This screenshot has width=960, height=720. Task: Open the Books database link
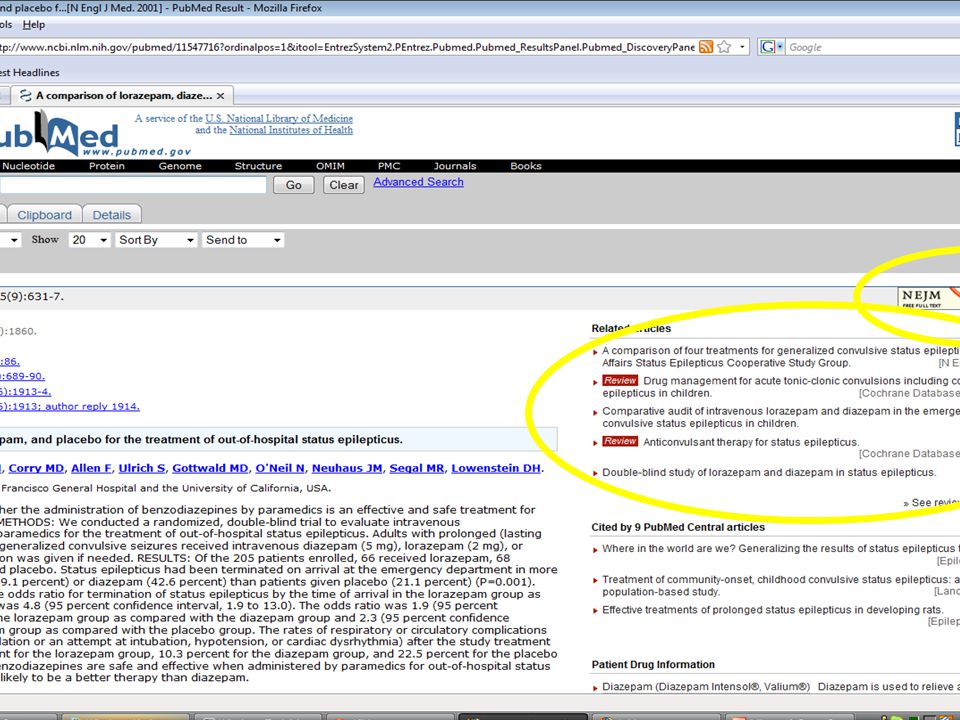click(x=526, y=166)
